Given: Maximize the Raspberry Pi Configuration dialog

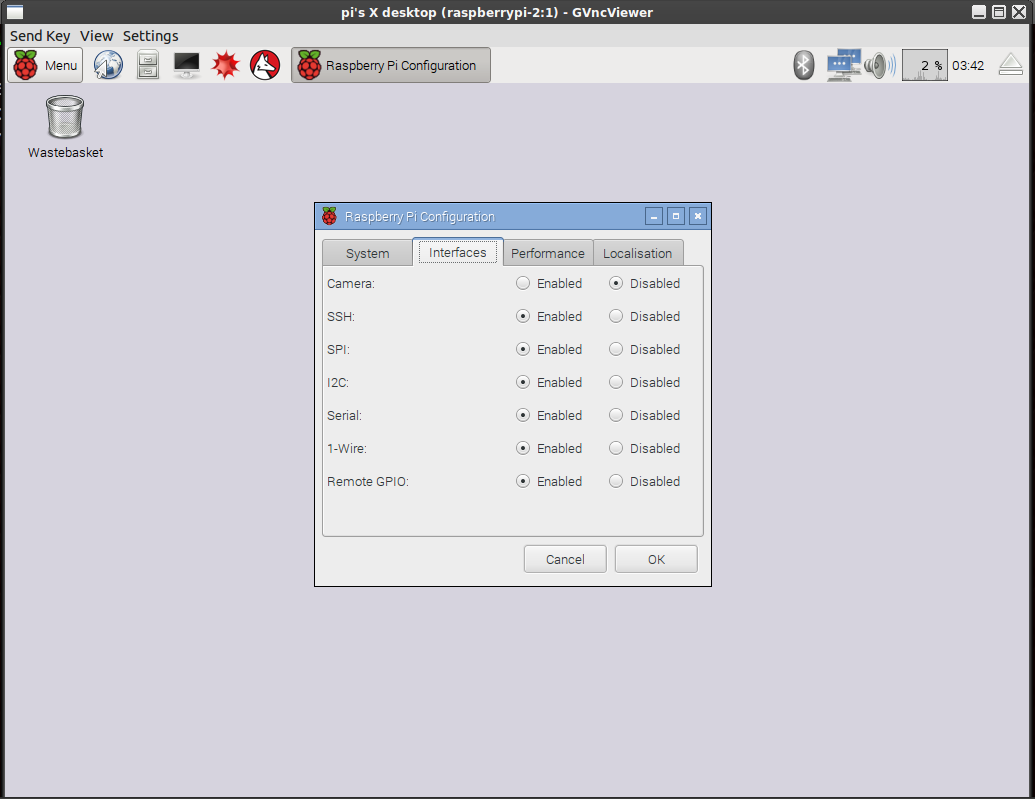Looking at the screenshot, I should click(675, 216).
